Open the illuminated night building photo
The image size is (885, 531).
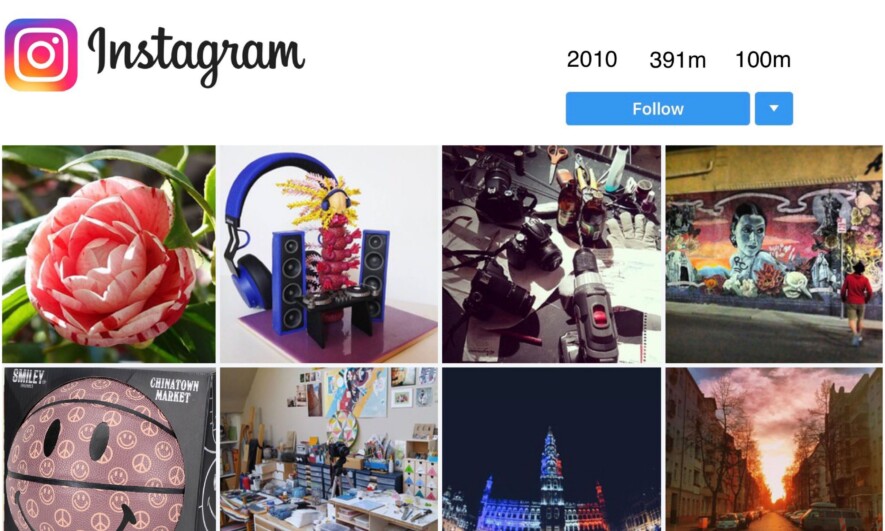pos(551,449)
